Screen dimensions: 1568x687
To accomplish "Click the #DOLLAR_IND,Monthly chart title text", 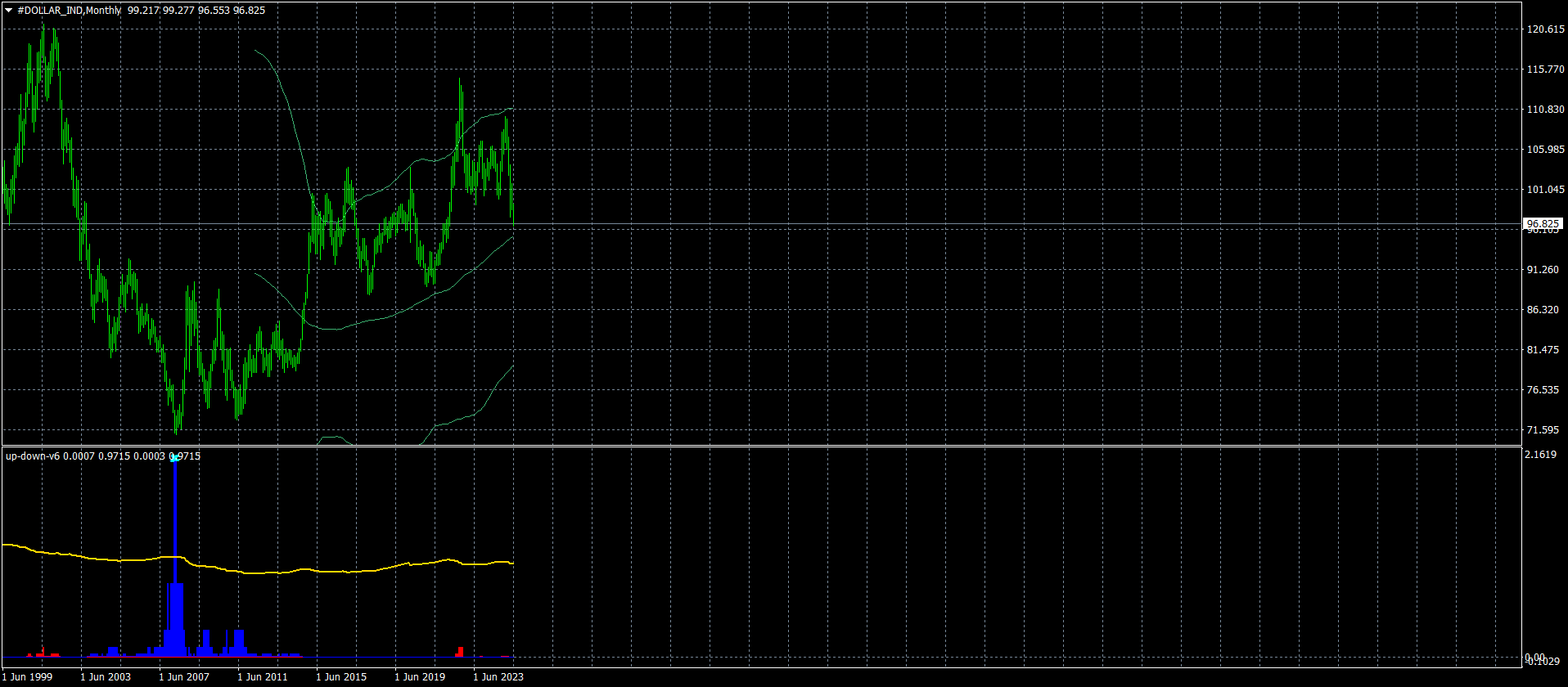I will [x=69, y=11].
